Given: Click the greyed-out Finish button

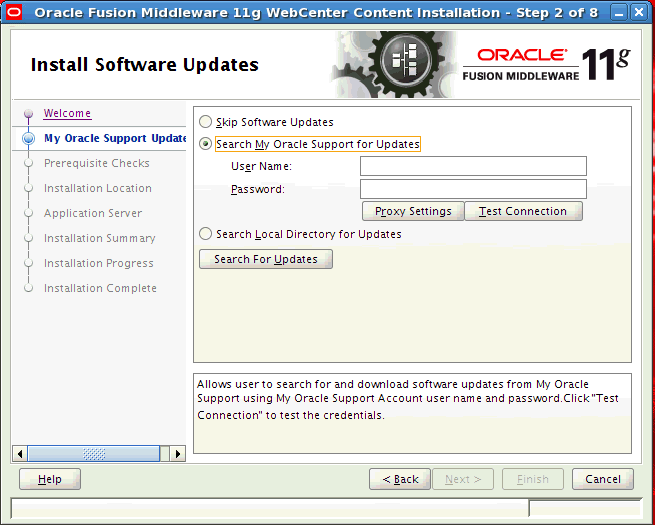Looking at the screenshot, I should click(533, 479).
